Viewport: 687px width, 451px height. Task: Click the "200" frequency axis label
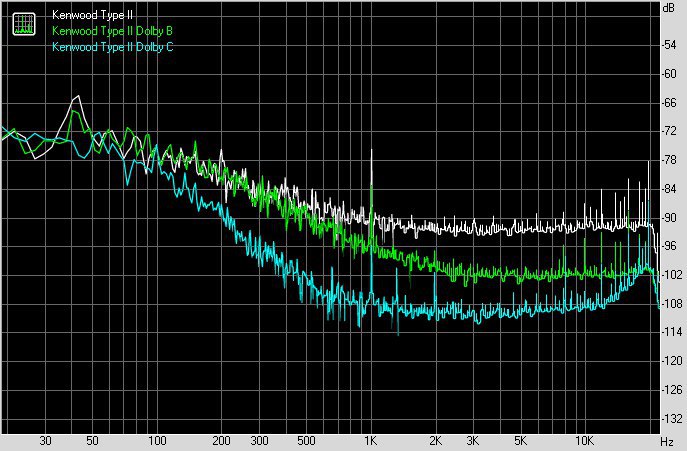[221, 440]
